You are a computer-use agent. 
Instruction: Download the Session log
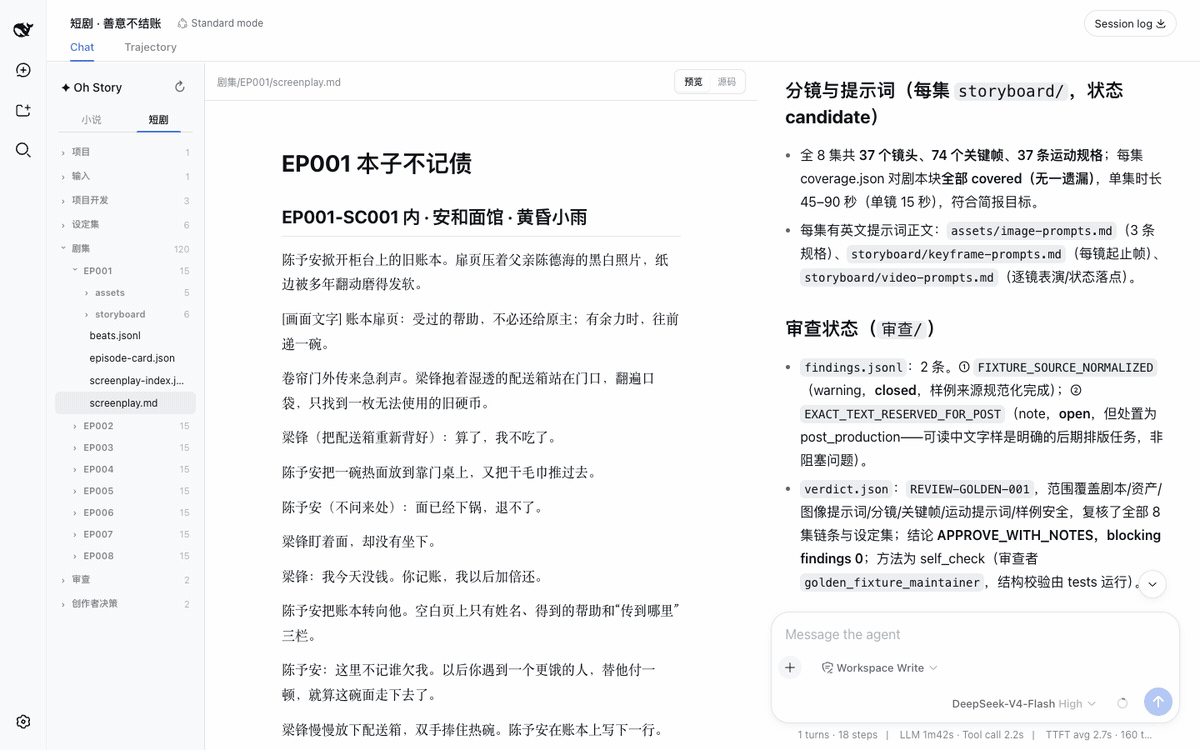point(1130,23)
